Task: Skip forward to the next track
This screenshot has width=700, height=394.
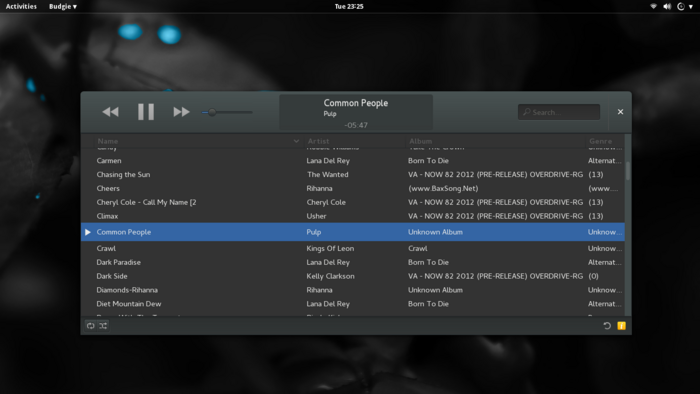Action: coord(181,112)
